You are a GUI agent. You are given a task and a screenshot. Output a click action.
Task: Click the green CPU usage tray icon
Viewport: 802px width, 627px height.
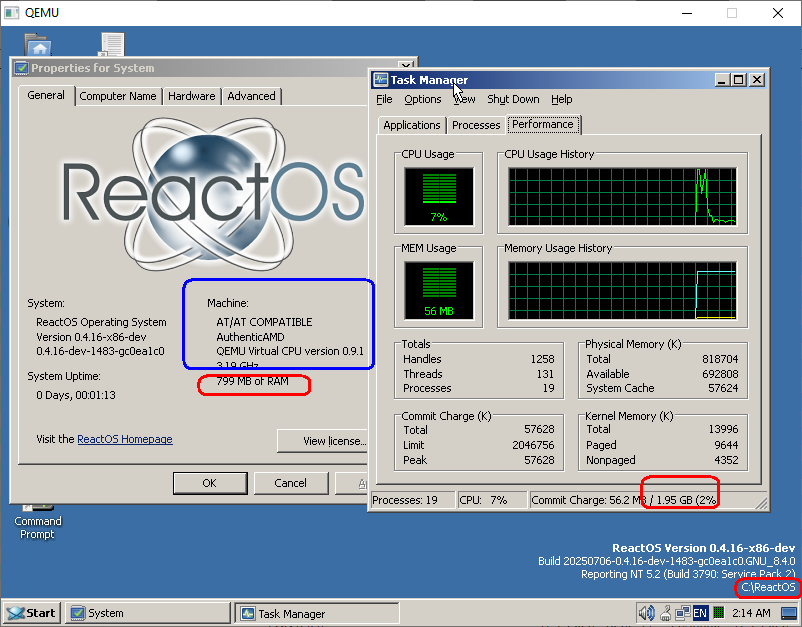719,612
